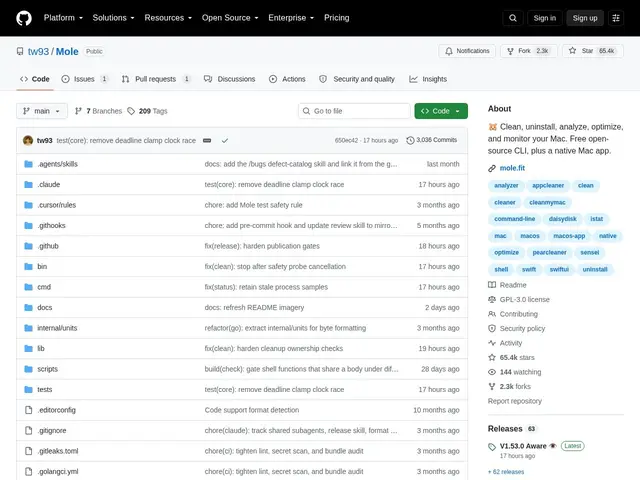
Task: Open the Open Source dropdown menu
Action: click(230, 18)
